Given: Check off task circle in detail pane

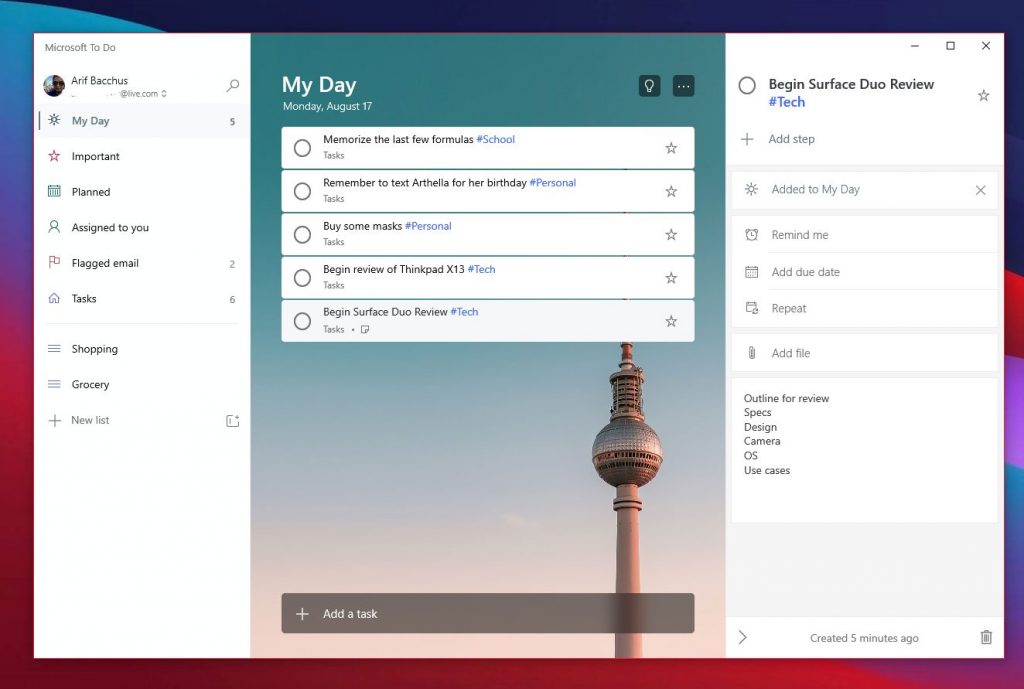Looking at the screenshot, I should tap(747, 86).
